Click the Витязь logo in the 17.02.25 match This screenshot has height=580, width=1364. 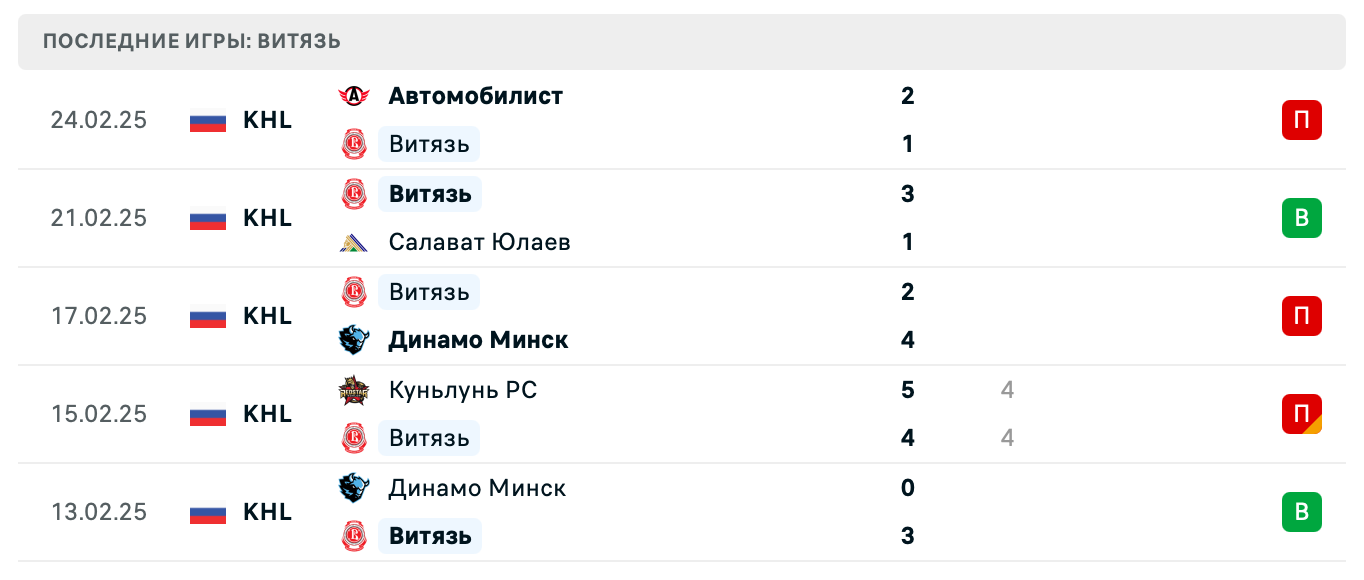click(354, 292)
